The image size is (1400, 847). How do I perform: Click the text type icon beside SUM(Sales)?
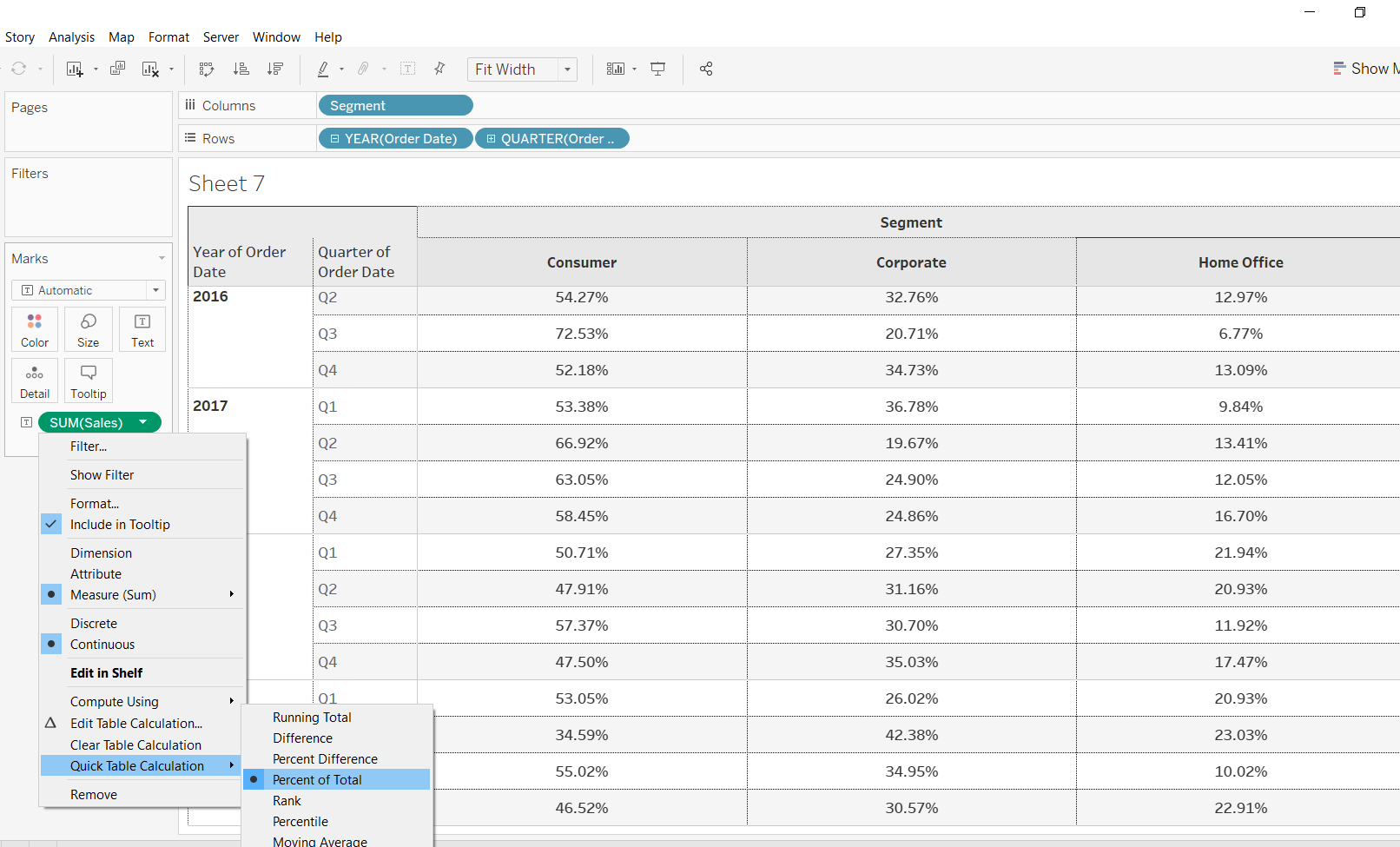coord(27,422)
